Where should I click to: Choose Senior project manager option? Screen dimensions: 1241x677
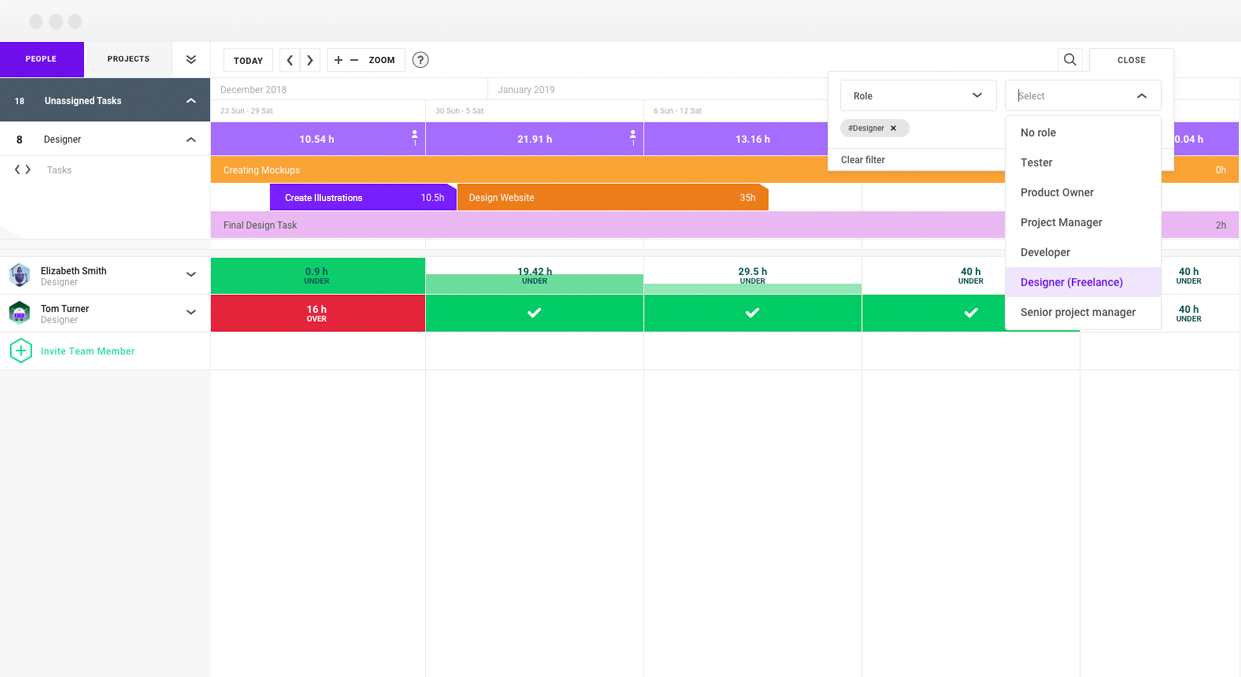point(1083,313)
